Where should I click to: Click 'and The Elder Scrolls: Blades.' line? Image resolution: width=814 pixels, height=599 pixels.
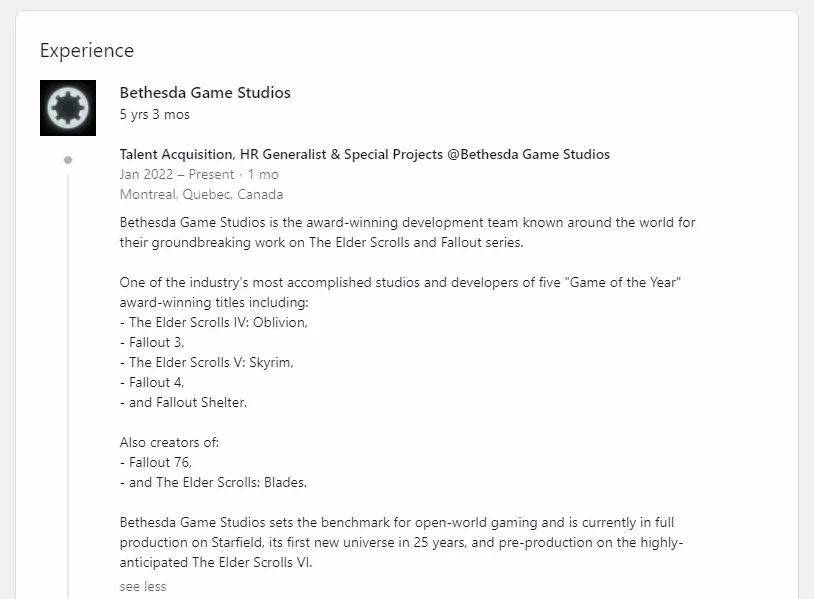213,482
